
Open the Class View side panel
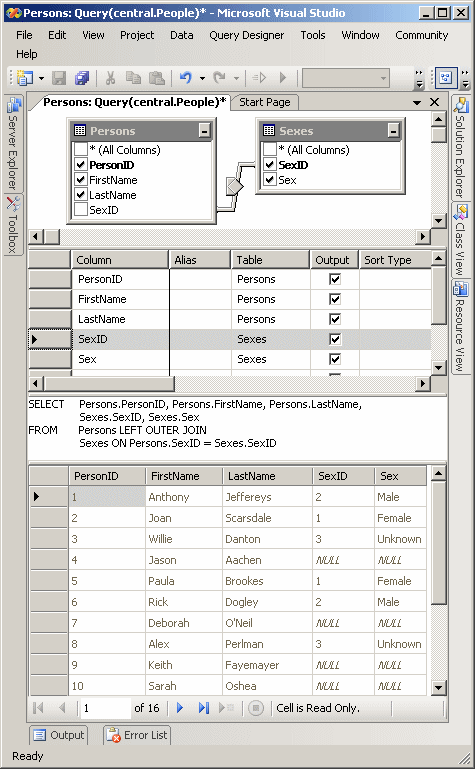tap(460, 240)
